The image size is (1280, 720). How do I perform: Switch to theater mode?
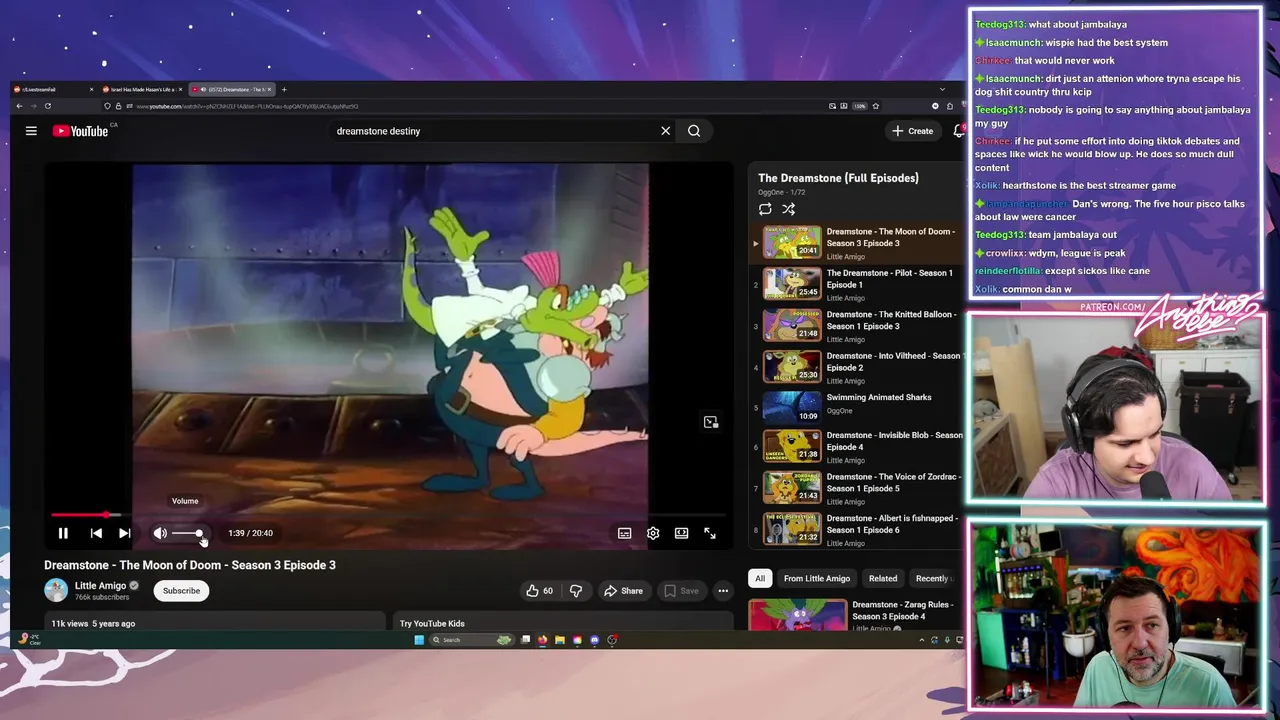[x=681, y=533]
